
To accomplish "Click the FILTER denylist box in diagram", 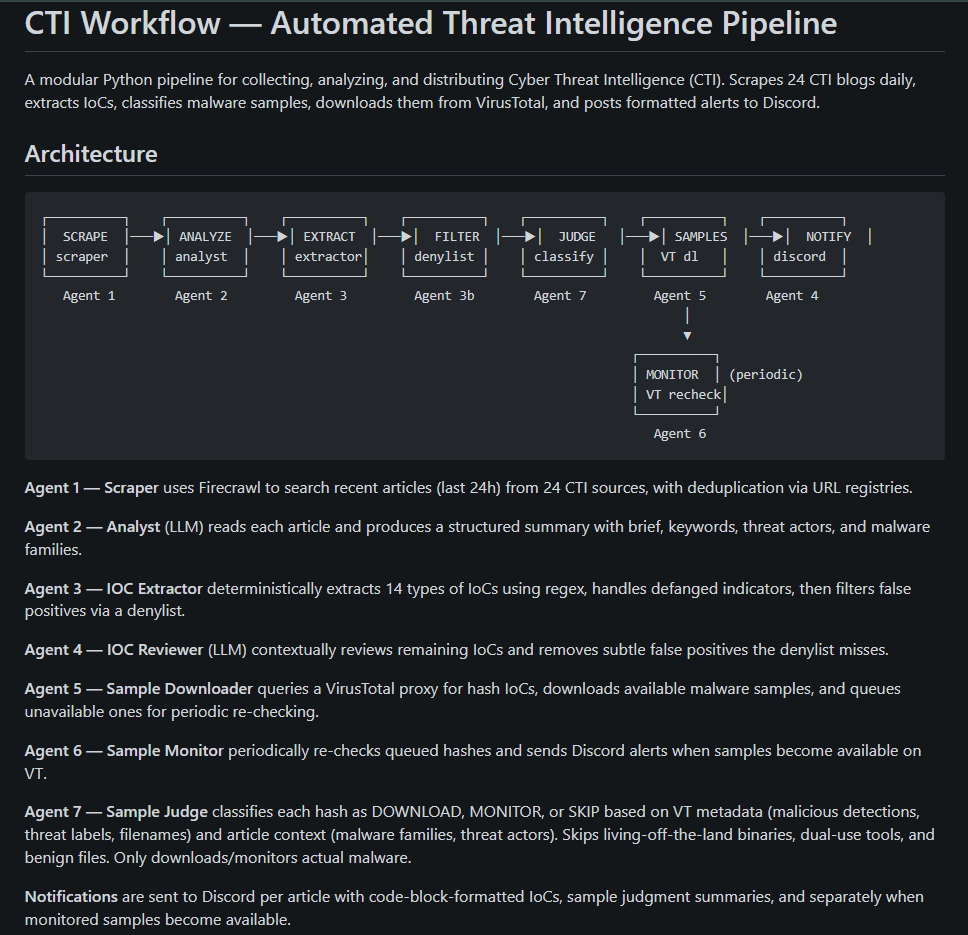I will pyautogui.click(x=444, y=247).
